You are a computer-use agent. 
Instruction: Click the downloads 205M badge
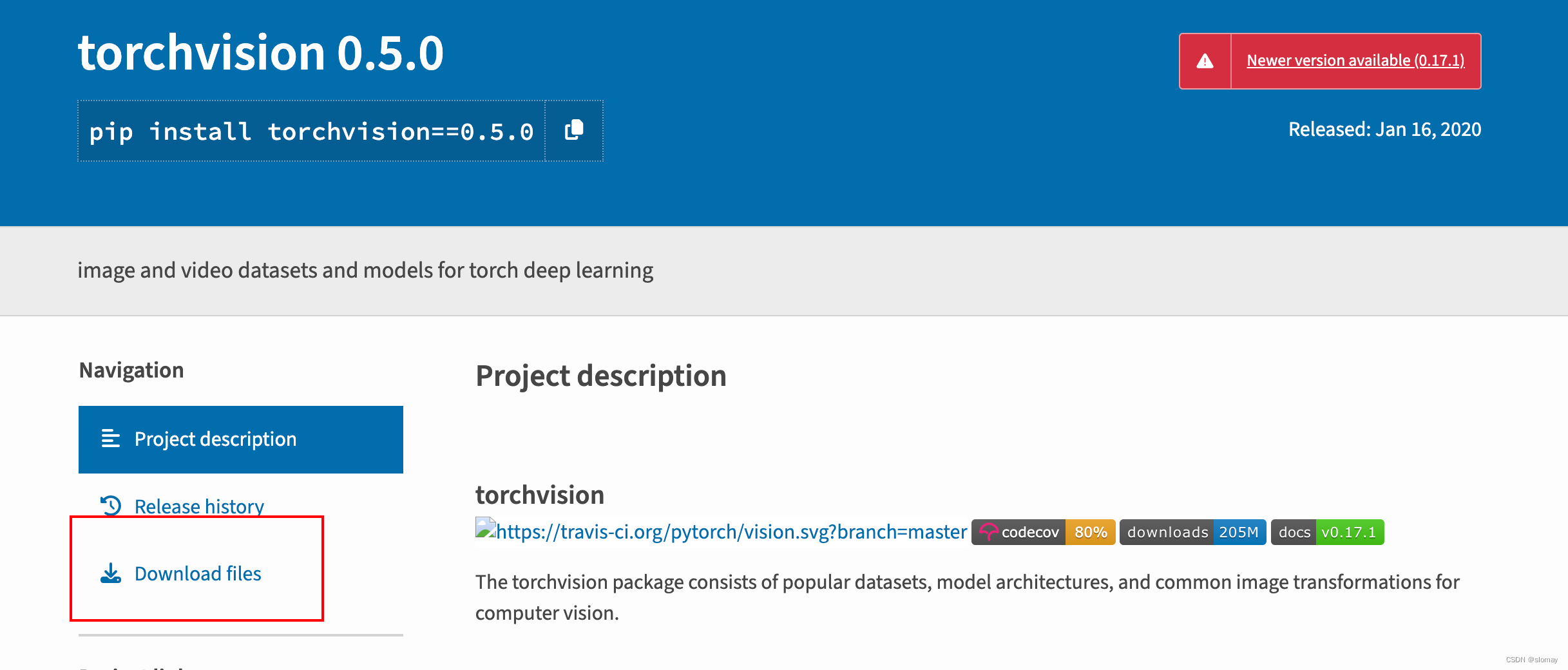1192,532
